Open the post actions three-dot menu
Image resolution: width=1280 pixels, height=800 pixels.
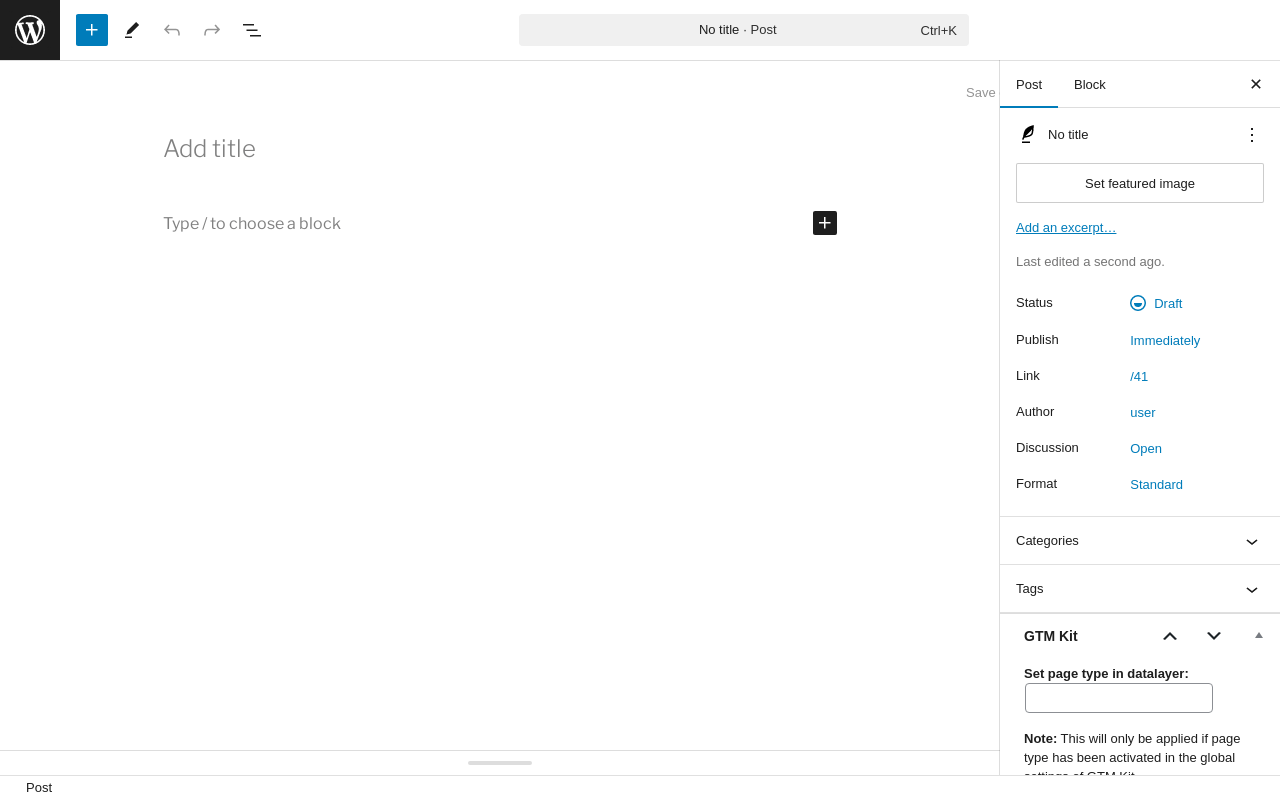pyautogui.click(x=1252, y=135)
